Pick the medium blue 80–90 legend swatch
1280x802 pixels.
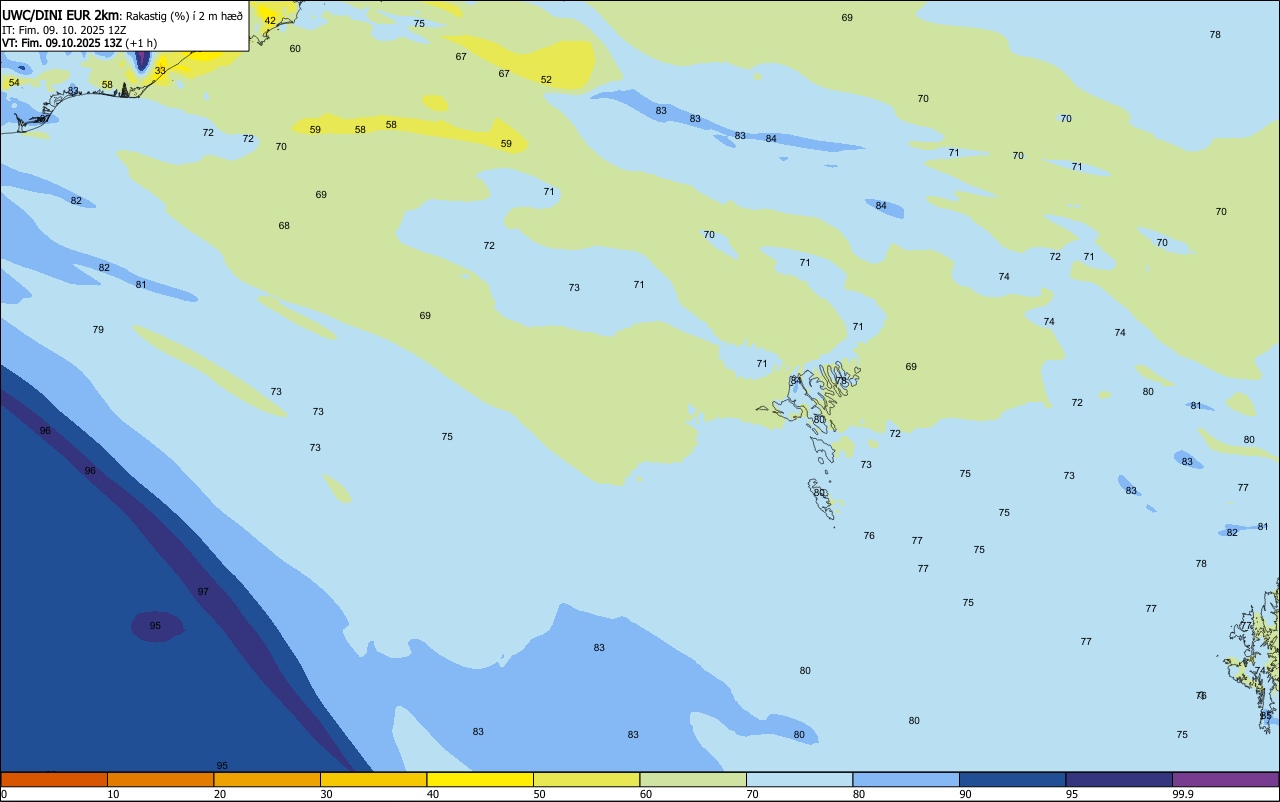point(906,779)
